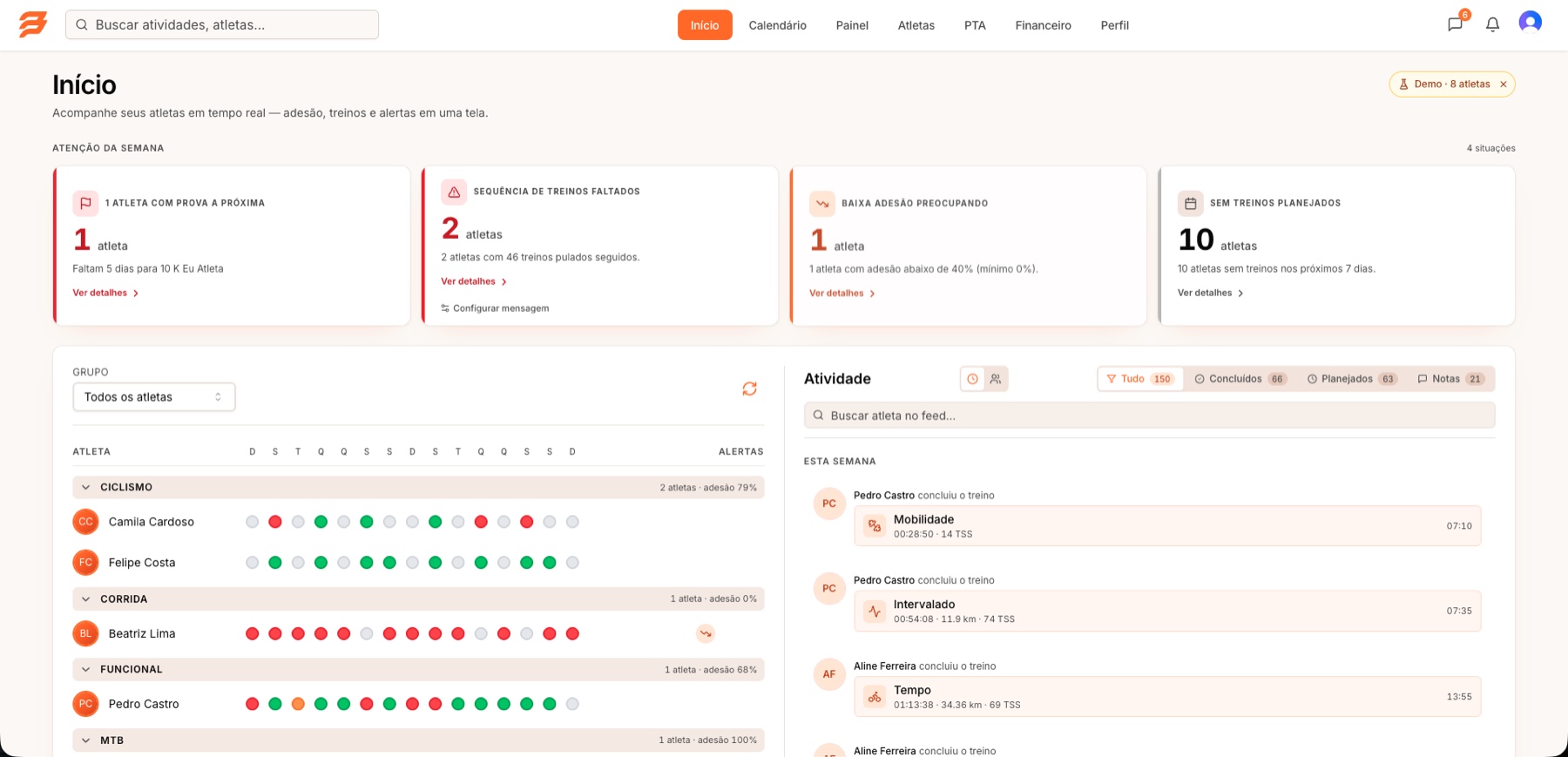Filter feed by Tudo

pos(1140,379)
